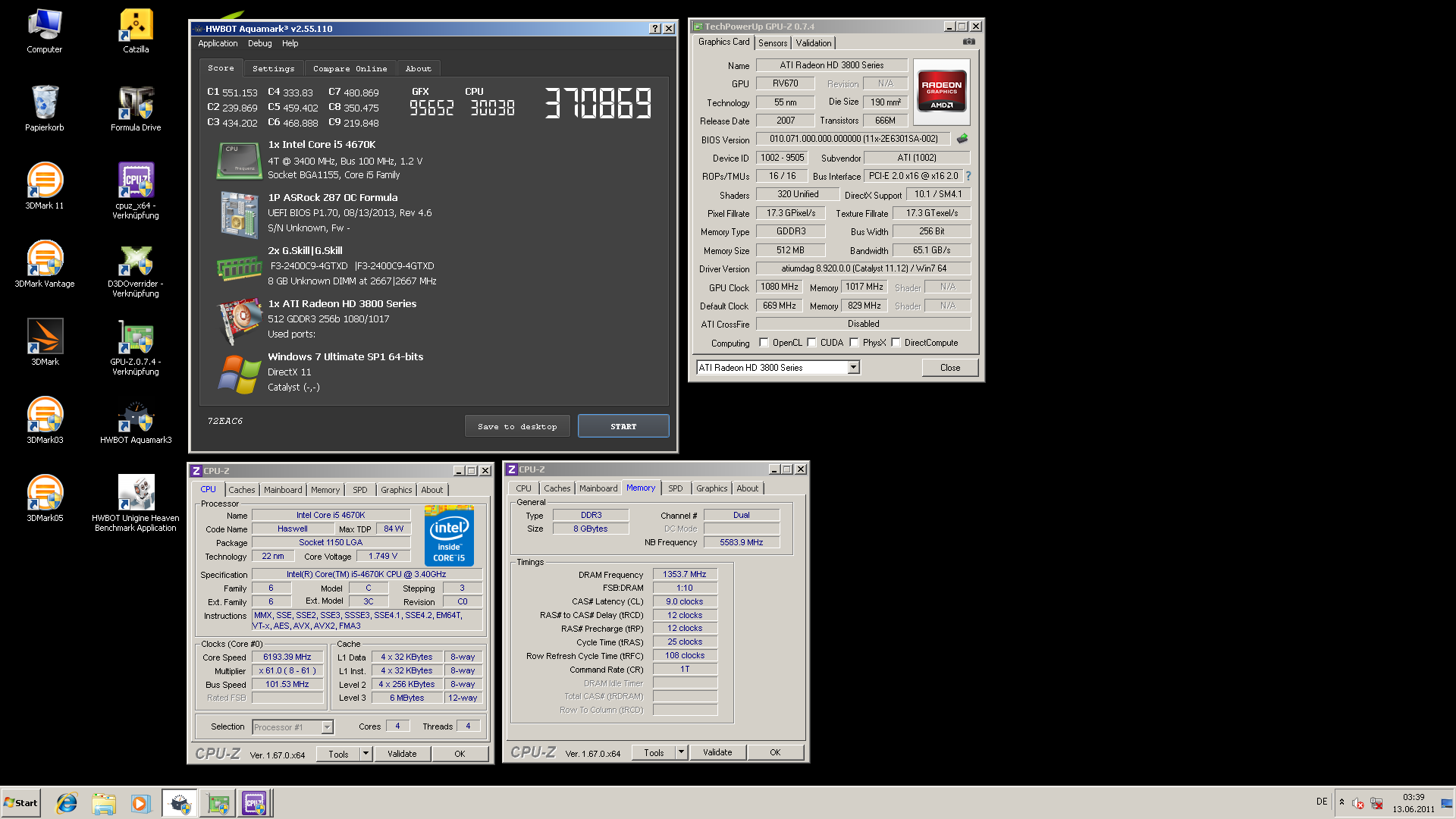
Task: Click Validate in the left CPU-Z window
Action: click(402, 754)
